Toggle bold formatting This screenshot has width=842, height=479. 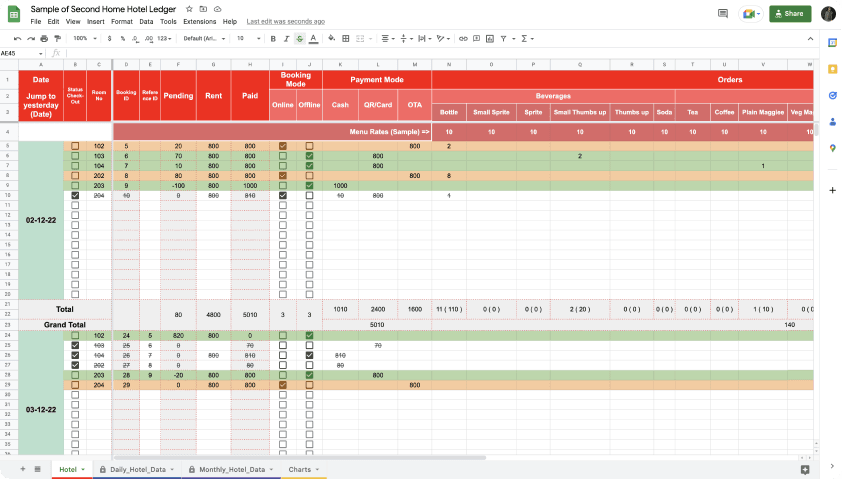pyautogui.click(x=273, y=39)
